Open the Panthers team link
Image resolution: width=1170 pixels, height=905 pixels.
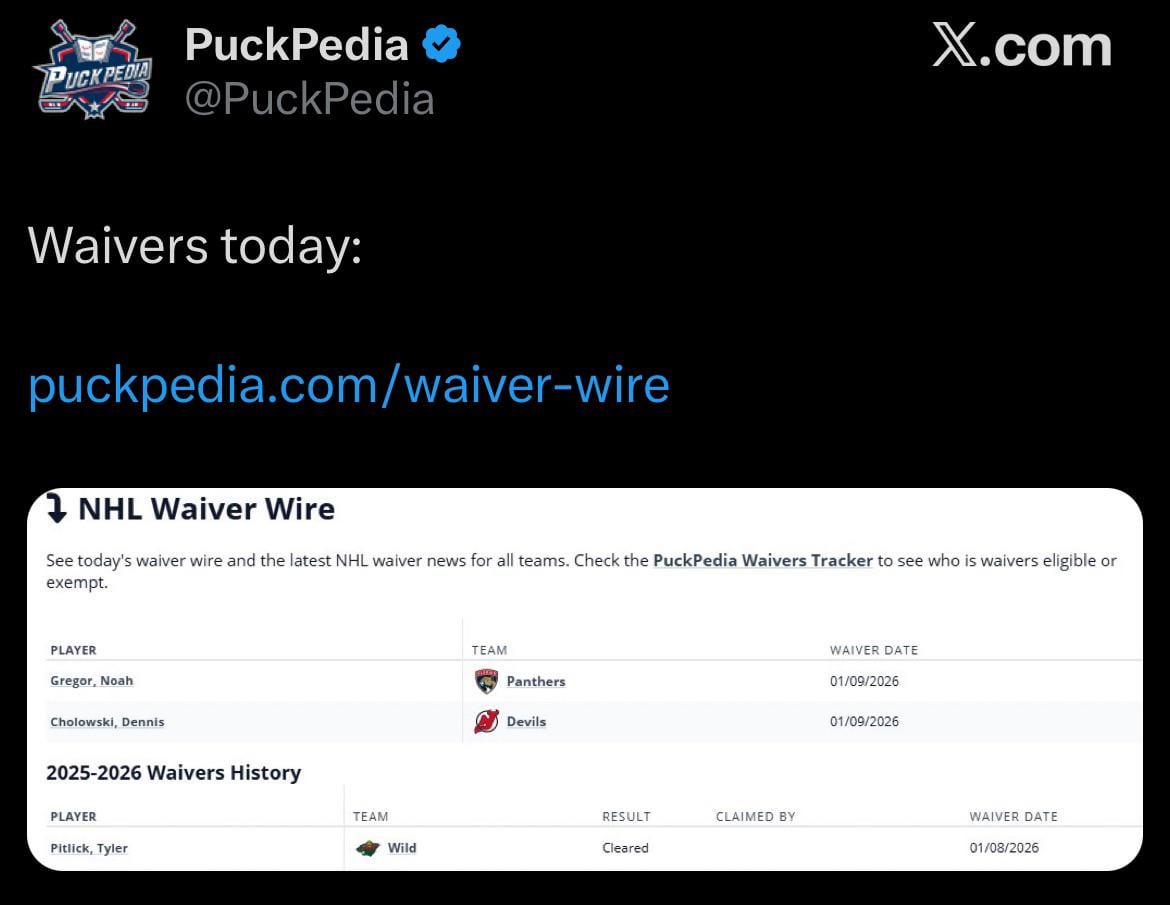[535, 681]
